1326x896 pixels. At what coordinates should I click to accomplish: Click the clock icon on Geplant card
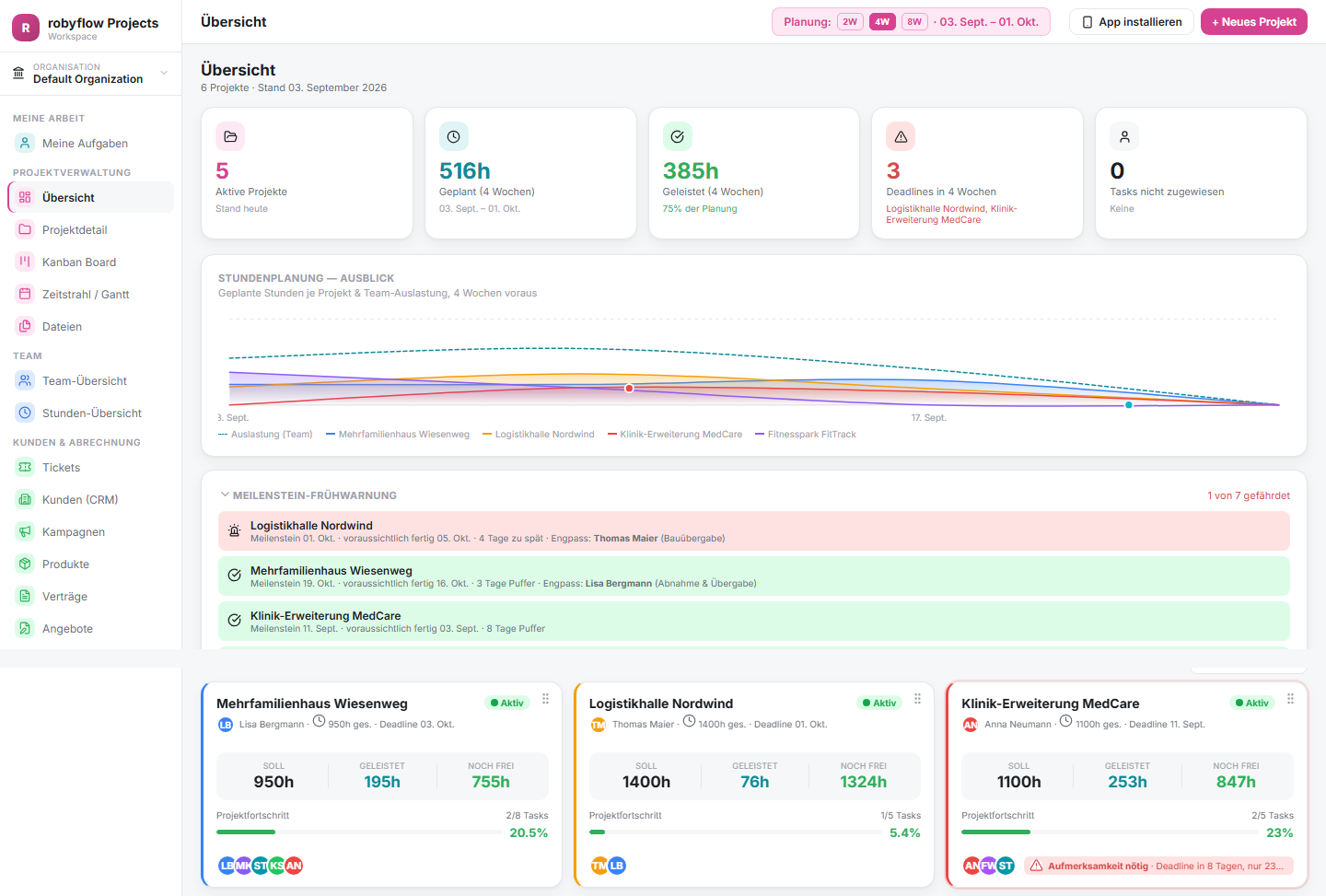pyautogui.click(x=454, y=136)
